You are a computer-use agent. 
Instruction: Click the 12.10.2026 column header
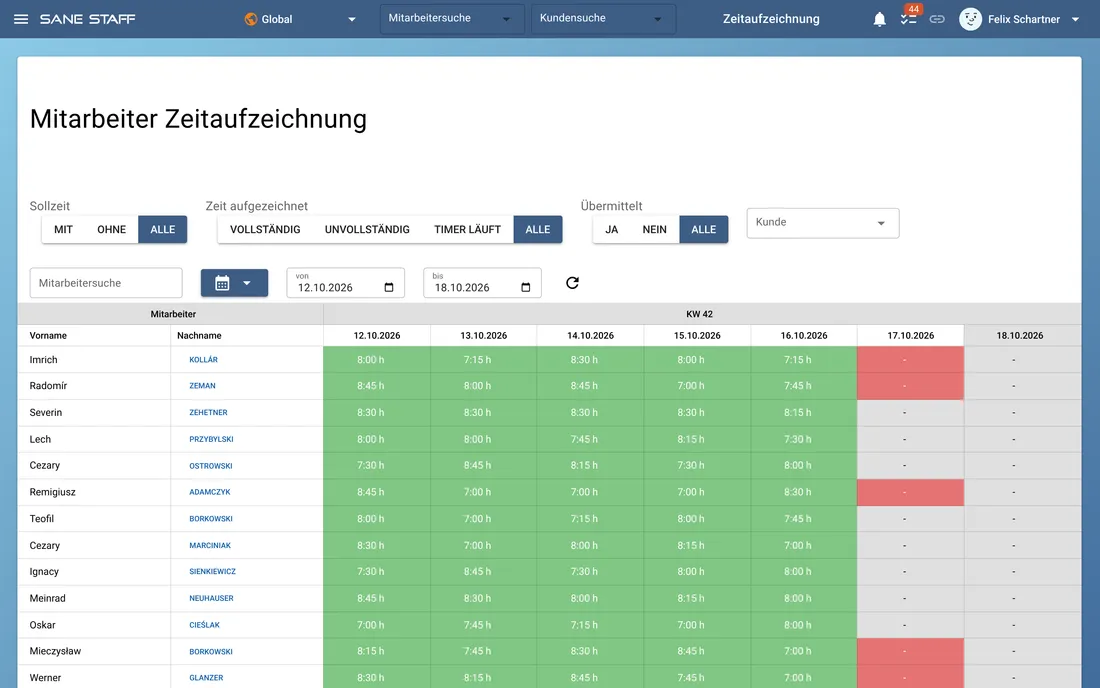pos(377,336)
